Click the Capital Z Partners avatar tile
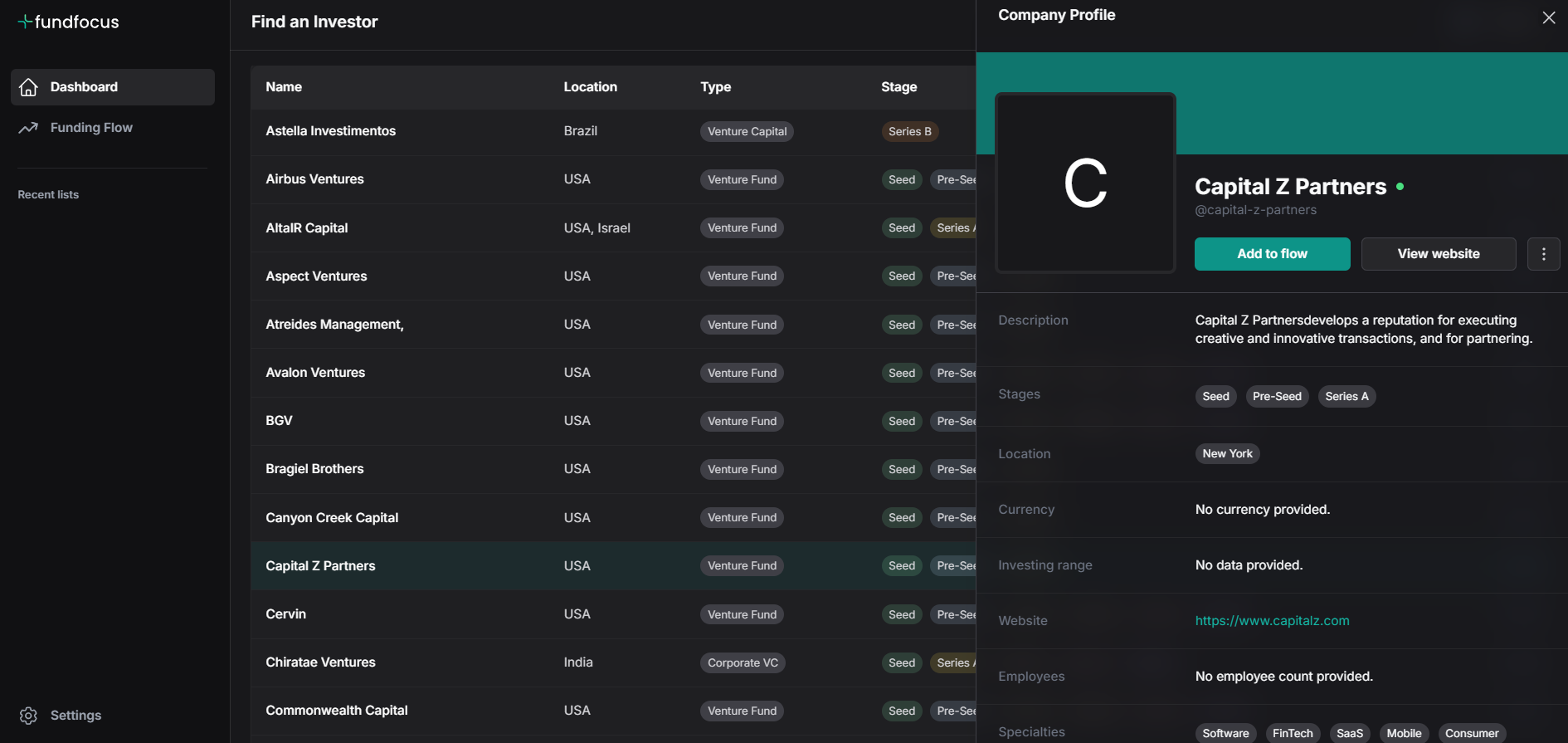Viewport: 1568px width, 743px height. (x=1085, y=183)
